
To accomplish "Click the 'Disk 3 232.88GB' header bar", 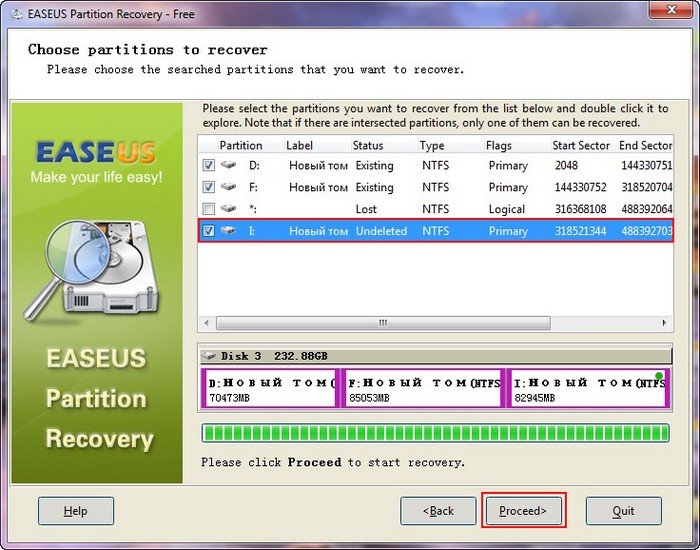I will pyautogui.click(x=436, y=356).
